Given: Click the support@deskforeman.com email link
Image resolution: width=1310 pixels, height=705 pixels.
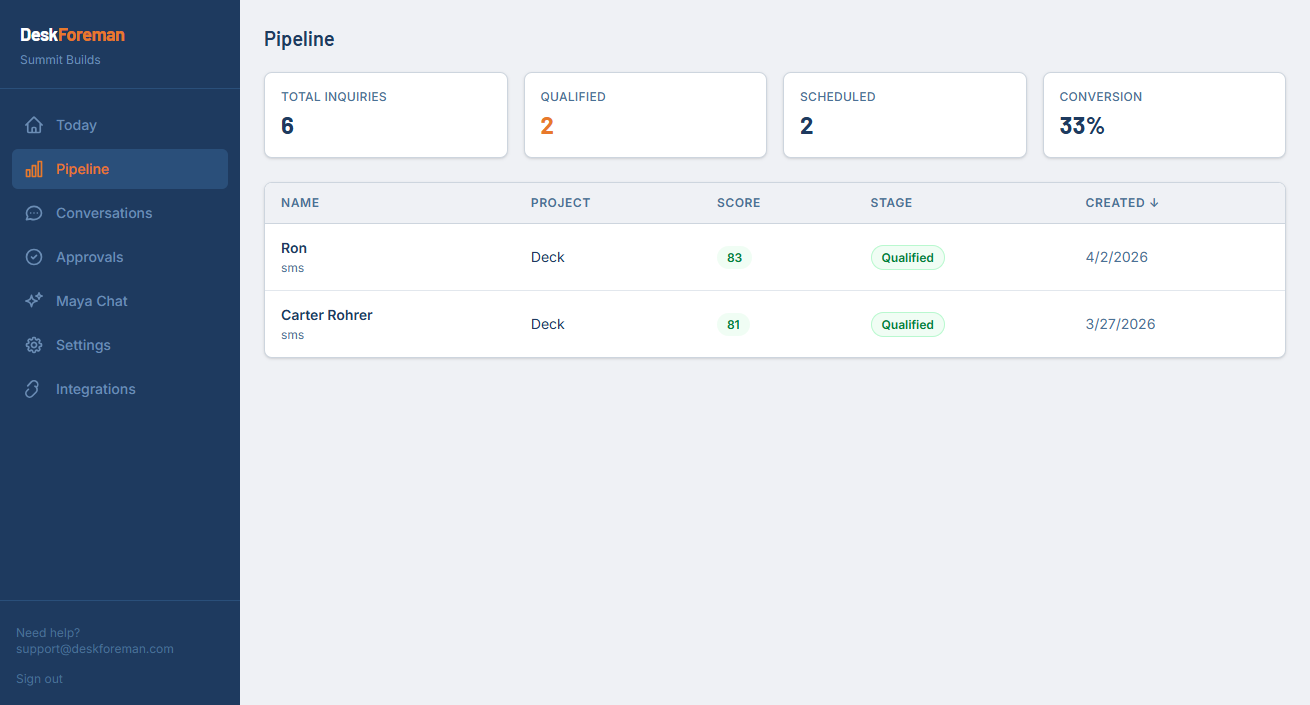Looking at the screenshot, I should pyautogui.click(x=95, y=649).
